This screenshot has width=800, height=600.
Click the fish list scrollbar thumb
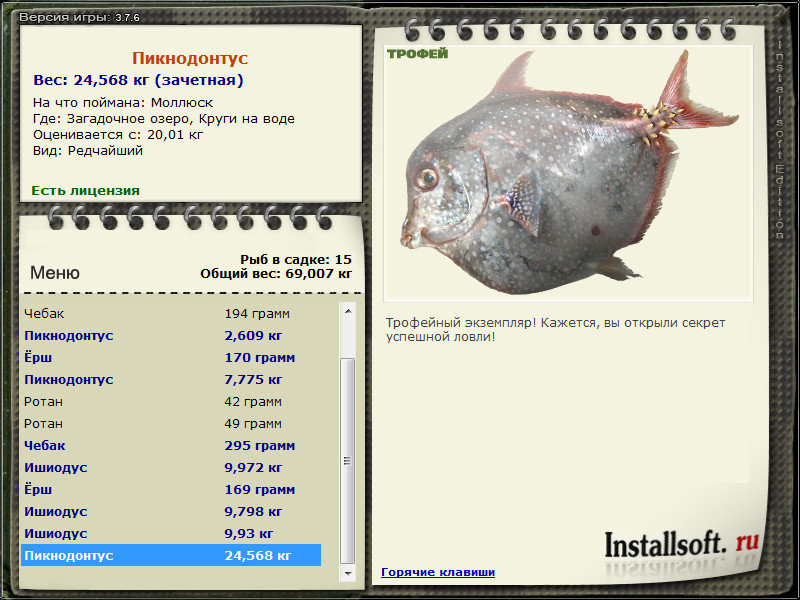tap(348, 461)
